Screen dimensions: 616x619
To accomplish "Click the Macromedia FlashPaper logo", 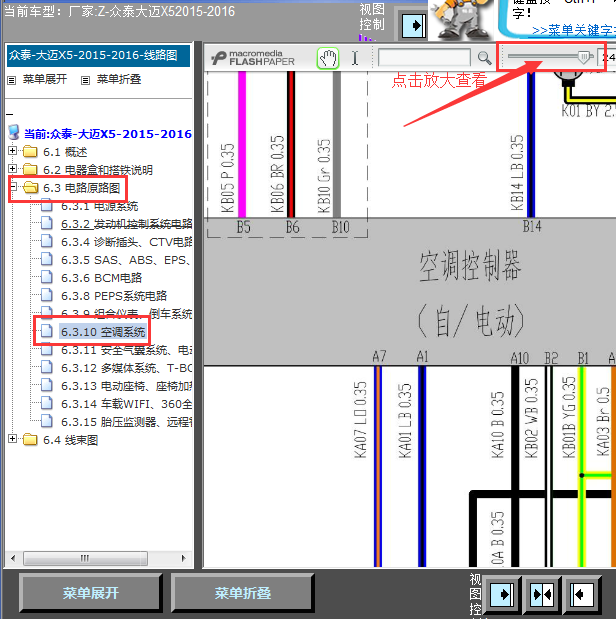I will pos(253,58).
